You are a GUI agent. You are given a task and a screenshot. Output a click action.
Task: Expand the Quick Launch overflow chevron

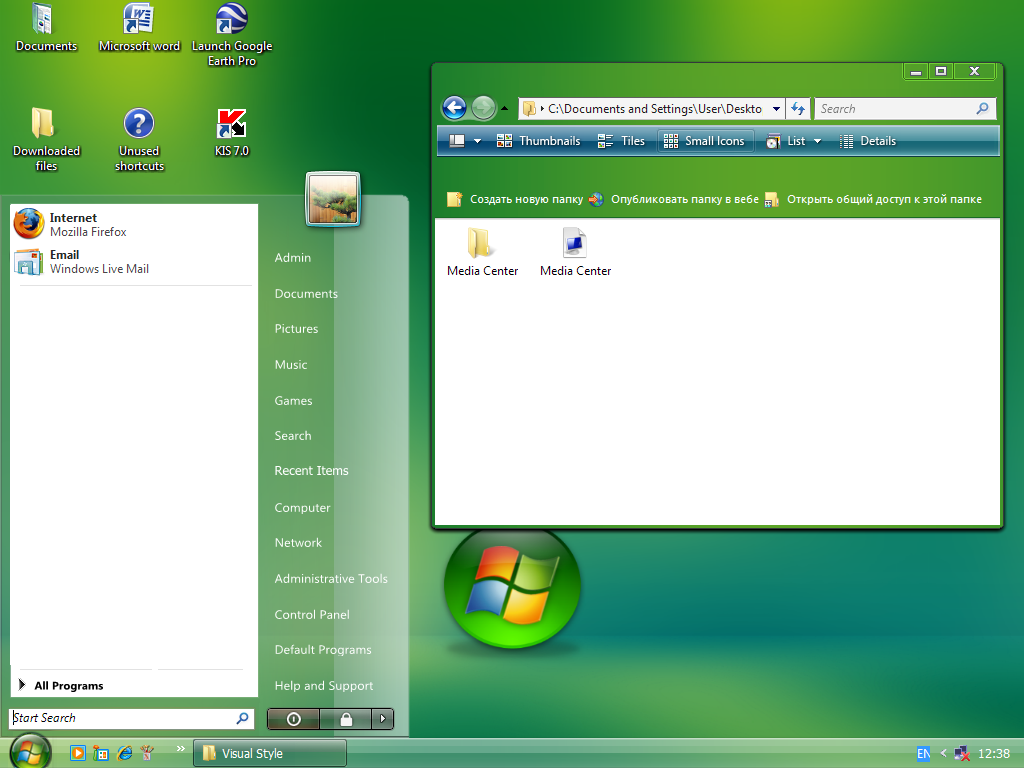tap(180, 748)
